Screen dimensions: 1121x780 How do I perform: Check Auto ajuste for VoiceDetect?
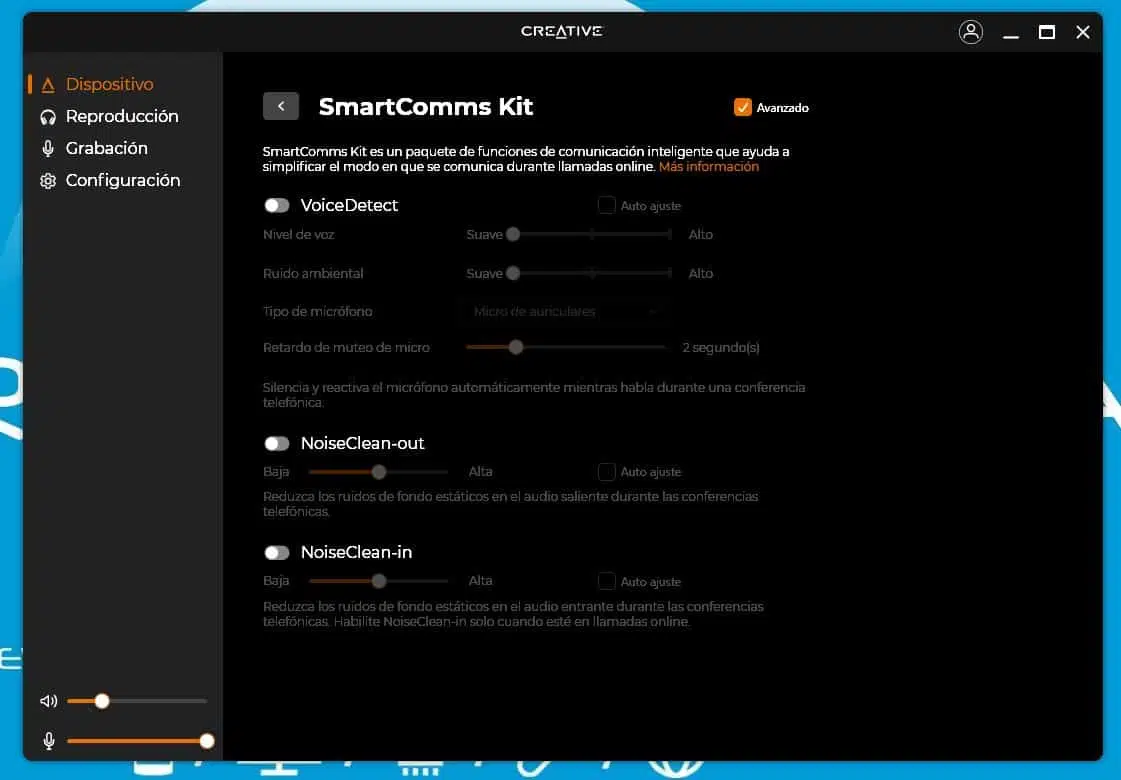606,205
